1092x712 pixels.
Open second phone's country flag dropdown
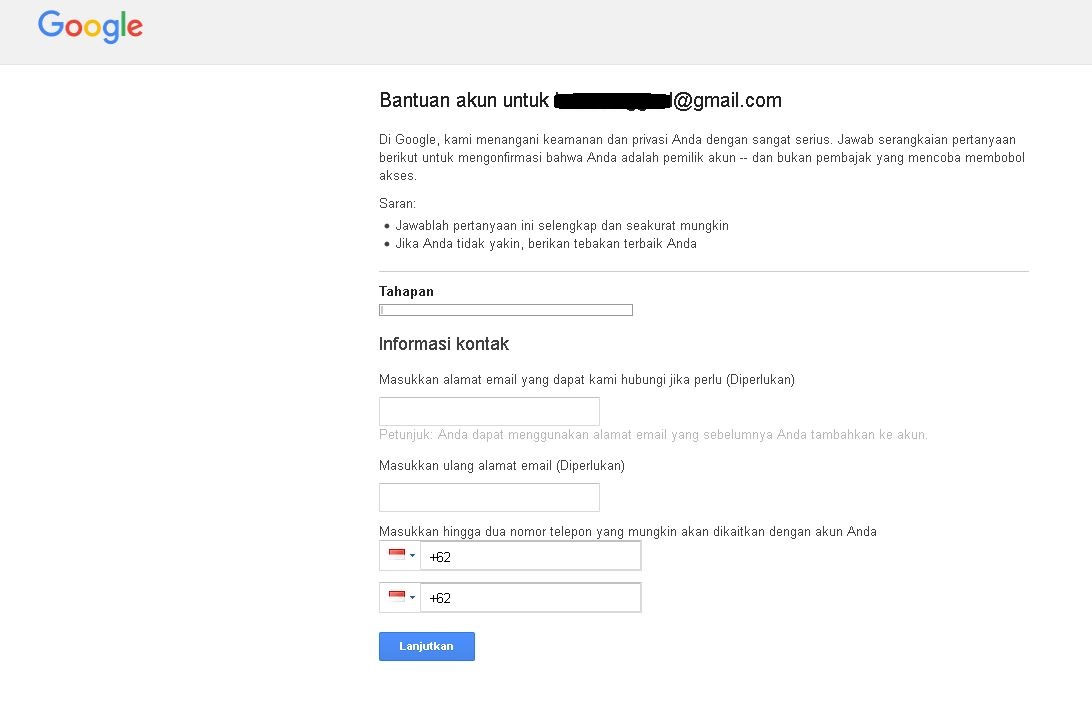point(400,598)
